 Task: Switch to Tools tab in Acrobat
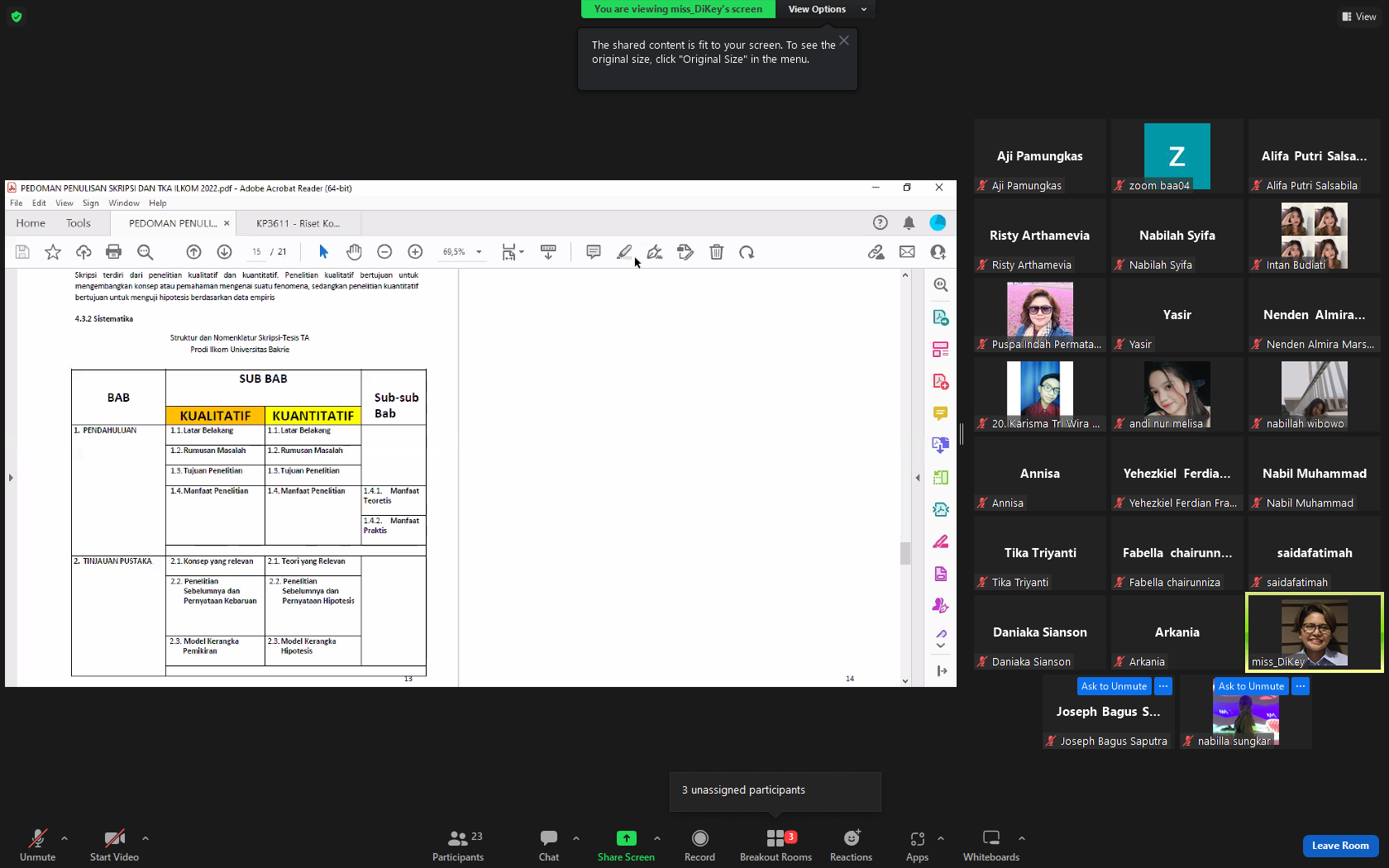[x=79, y=223]
